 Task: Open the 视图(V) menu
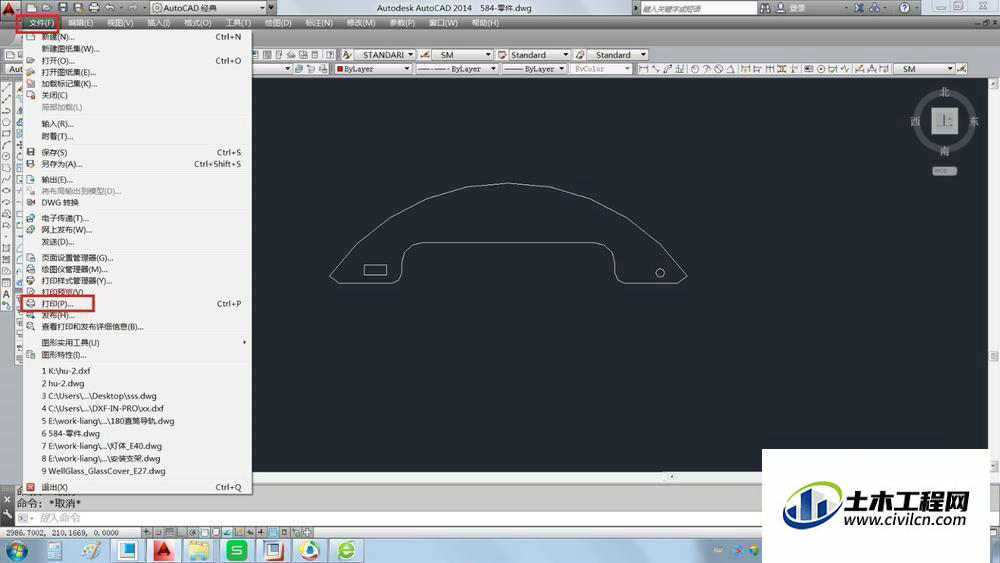(x=120, y=23)
